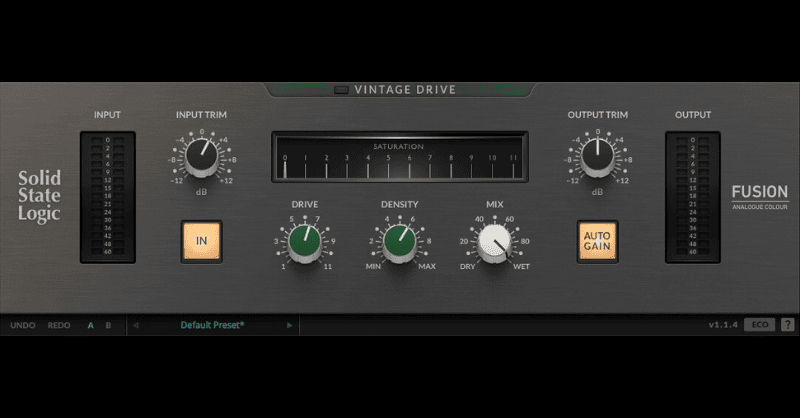
Task: Click the Vintage Drive indicator LED
Action: (342, 90)
